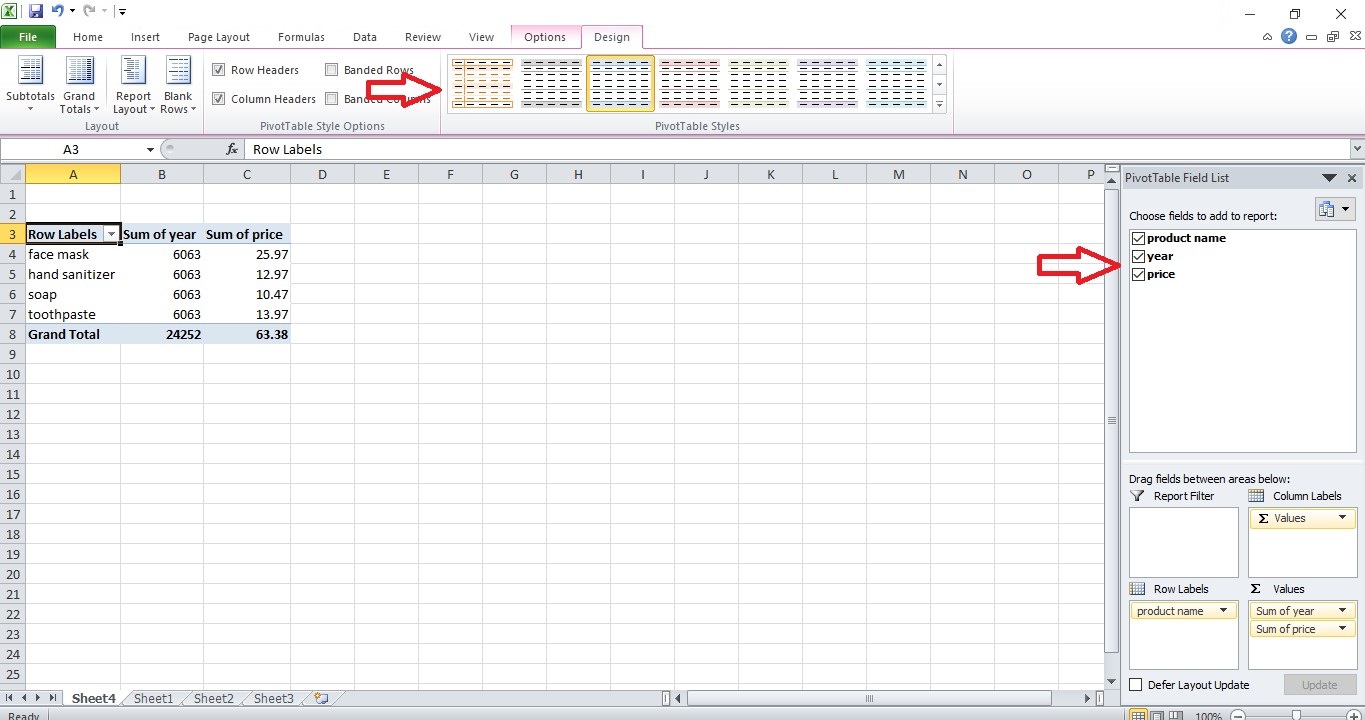This screenshot has height=720, width=1365.
Task: Open the Save button
Action: tap(36, 10)
